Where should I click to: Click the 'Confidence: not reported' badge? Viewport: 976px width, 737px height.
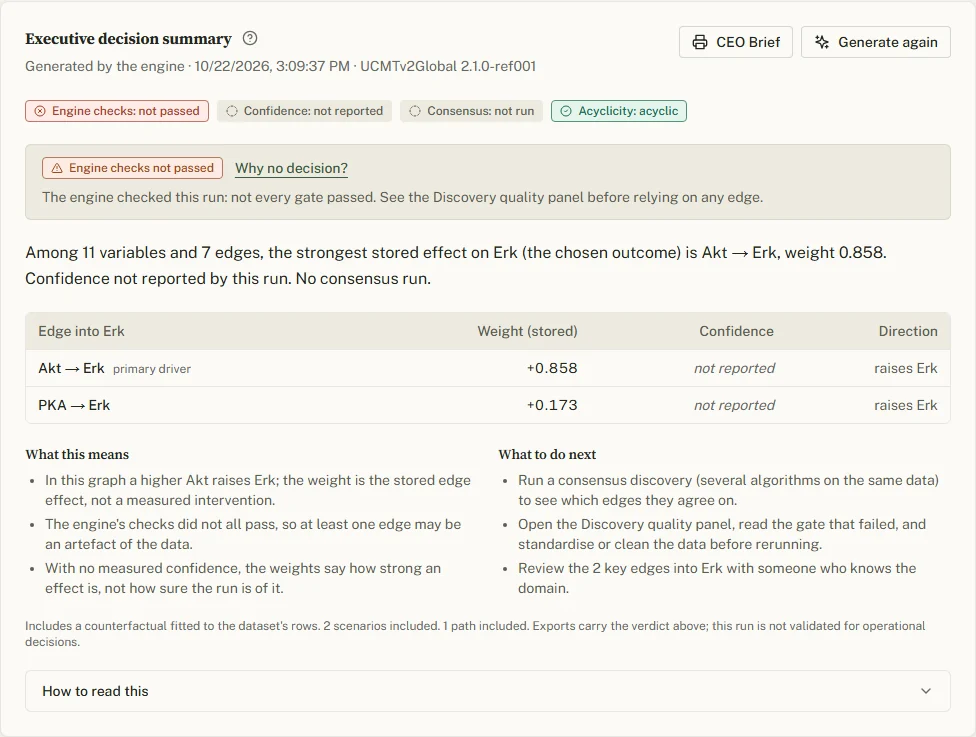click(304, 111)
